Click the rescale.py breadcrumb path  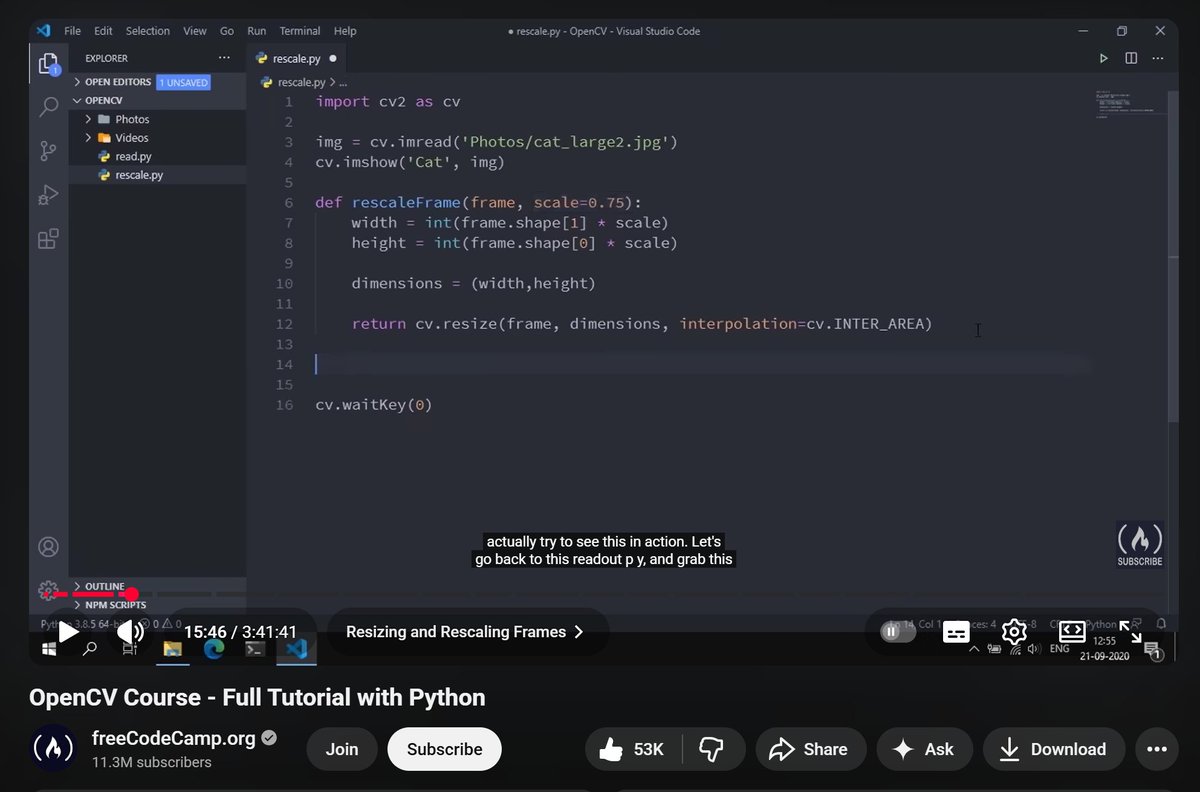coord(301,82)
